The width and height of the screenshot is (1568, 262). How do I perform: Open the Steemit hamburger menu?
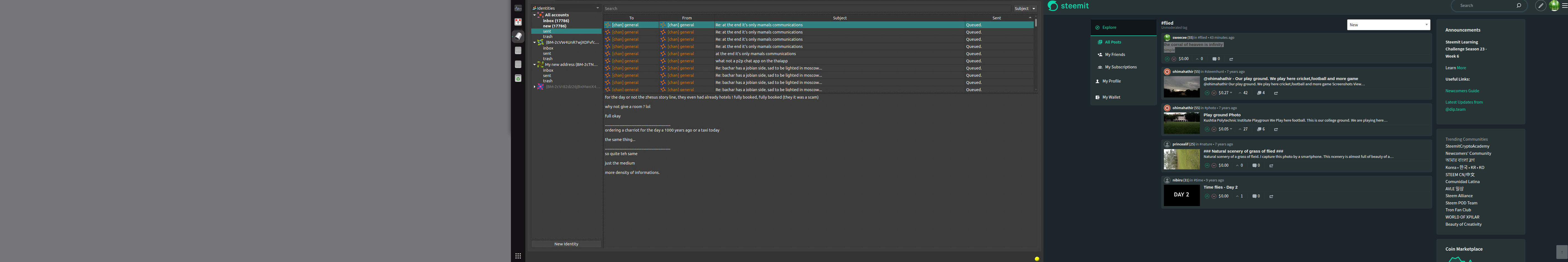click(x=1564, y=6)
